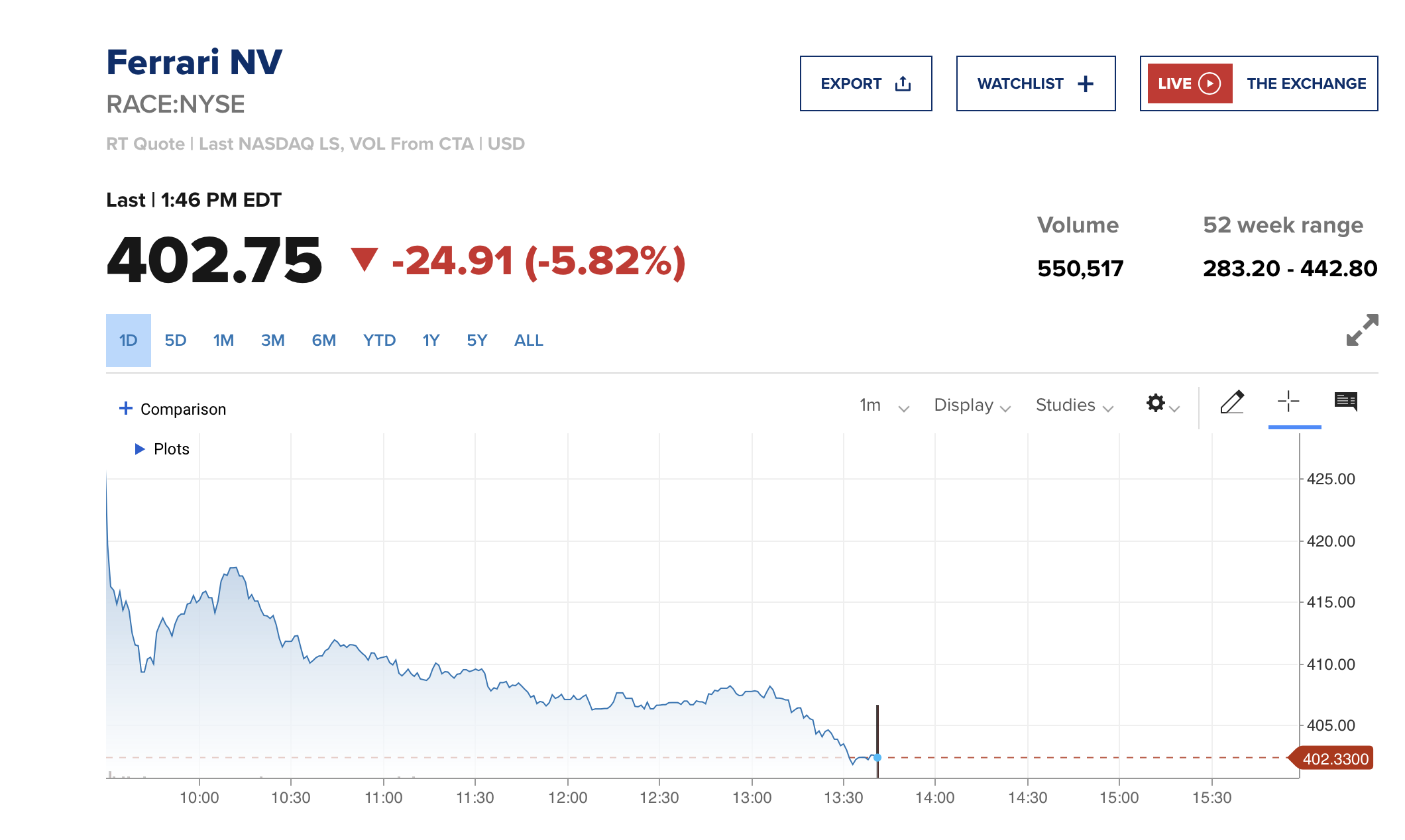This screenshot has height=840, width=1405.
Task: Open the Display dropdown
Action: tap(972, 405)
